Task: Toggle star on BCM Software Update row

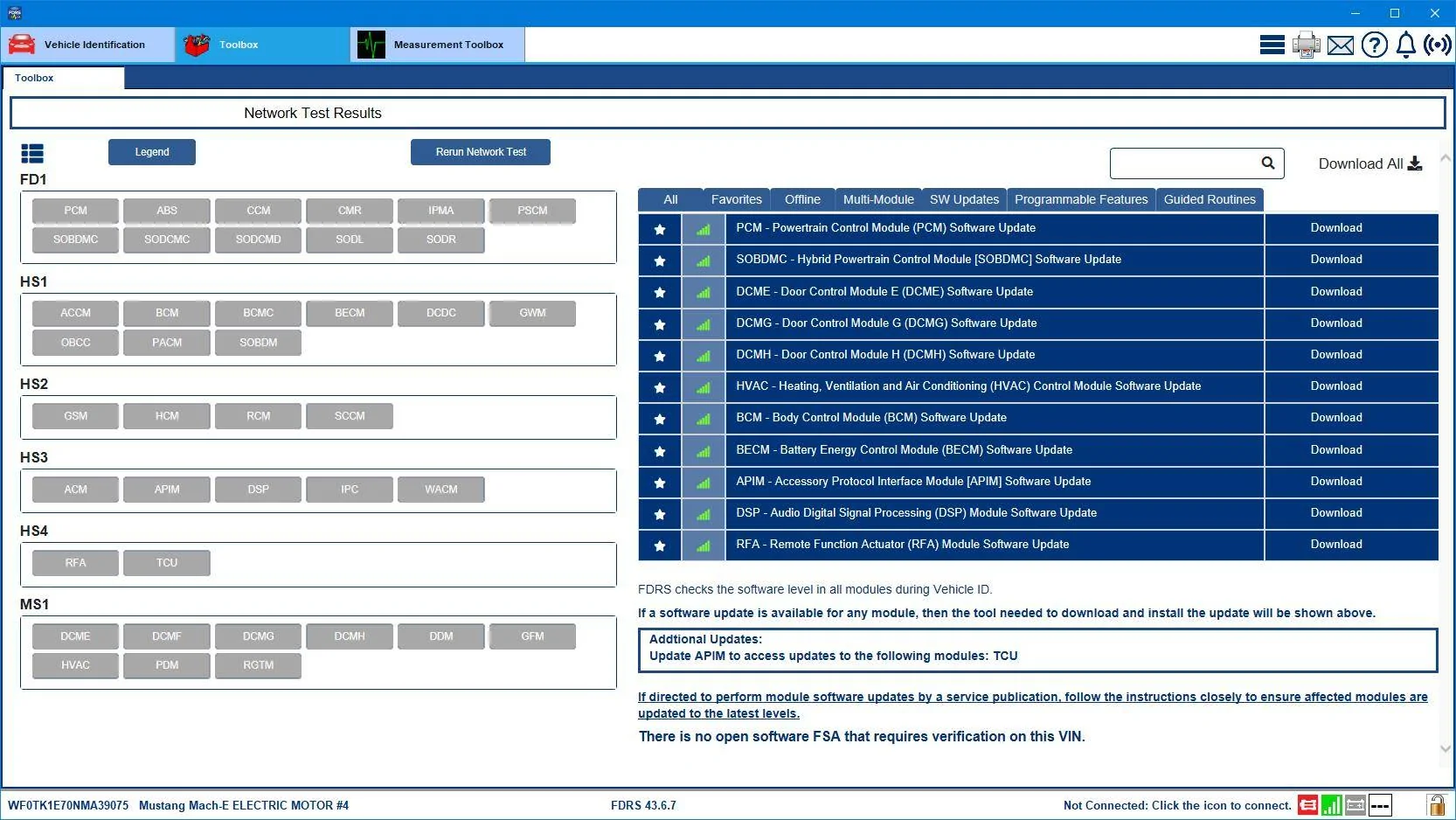Action: [x=660, y=419]
